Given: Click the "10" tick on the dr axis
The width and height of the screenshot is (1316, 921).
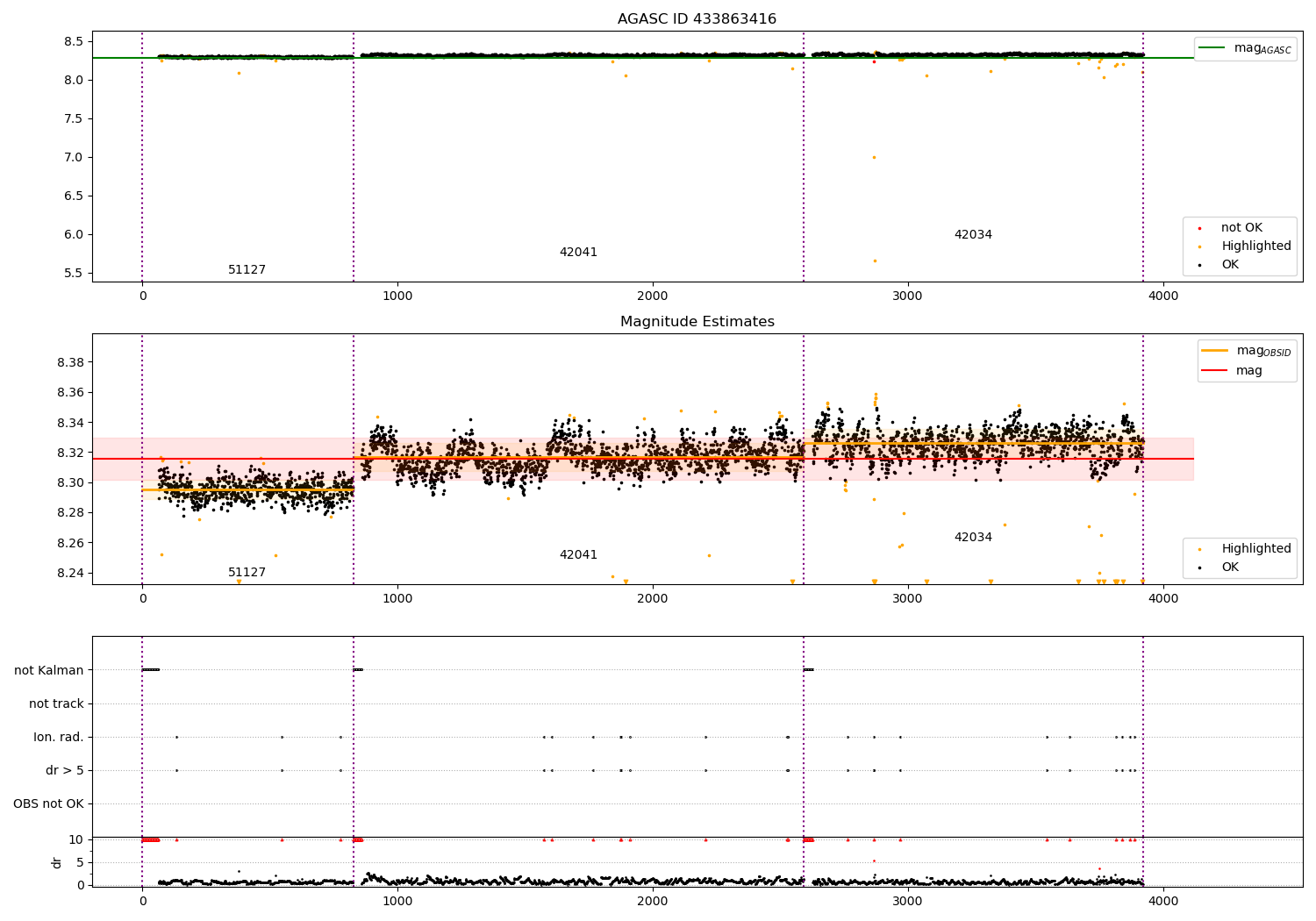Looking at the screenshot, I should 76,839.
